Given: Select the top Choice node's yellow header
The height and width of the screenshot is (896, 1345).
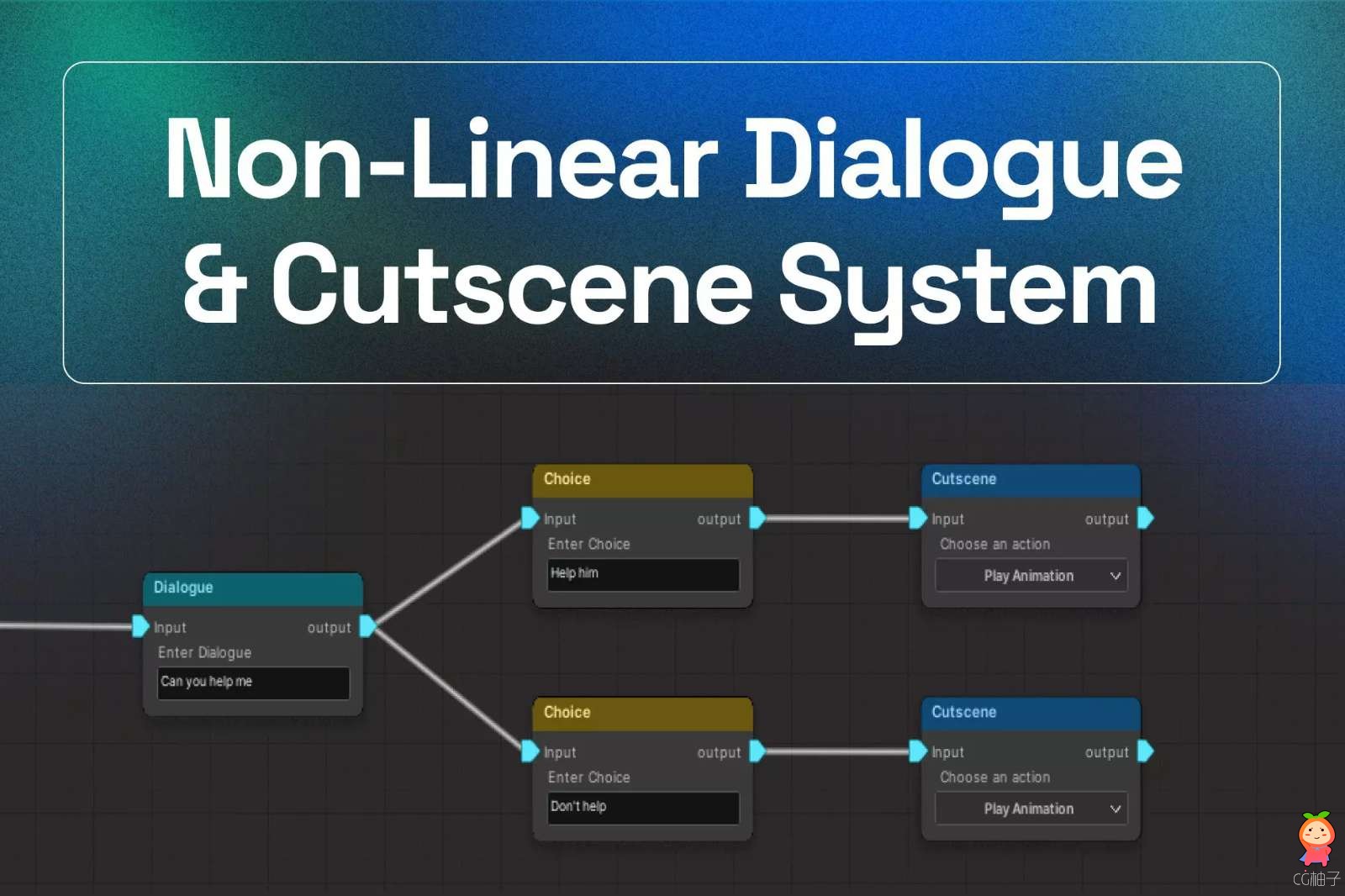Looking at the screenshot, I should click(642, 480).
